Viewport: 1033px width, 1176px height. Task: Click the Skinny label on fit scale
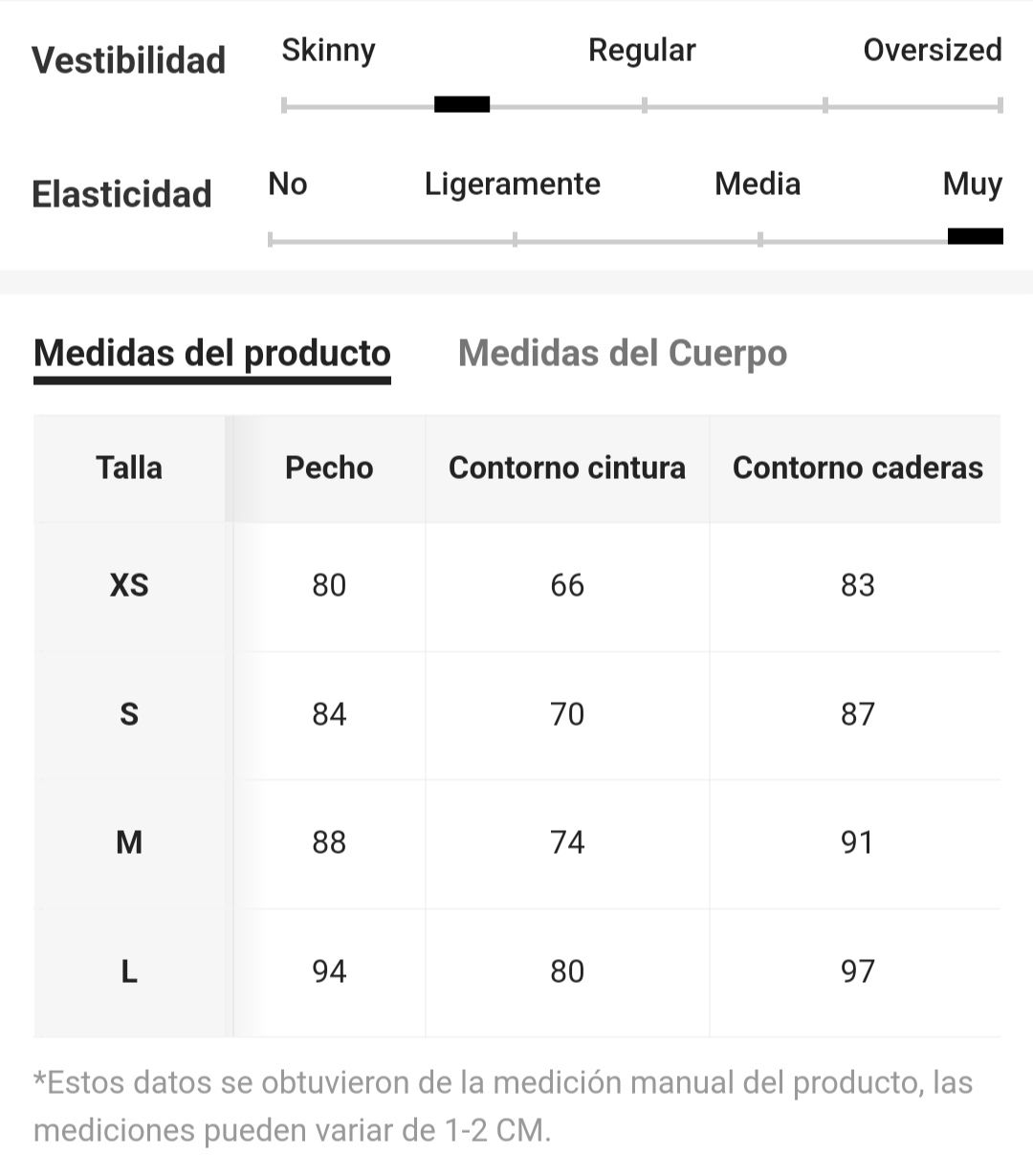pyautogui.click(x=328, y=50)
